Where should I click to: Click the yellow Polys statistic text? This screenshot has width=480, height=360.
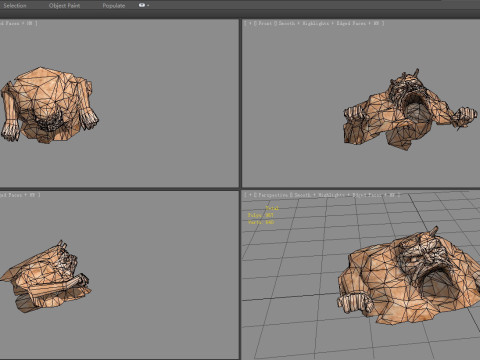coord(261,215)
